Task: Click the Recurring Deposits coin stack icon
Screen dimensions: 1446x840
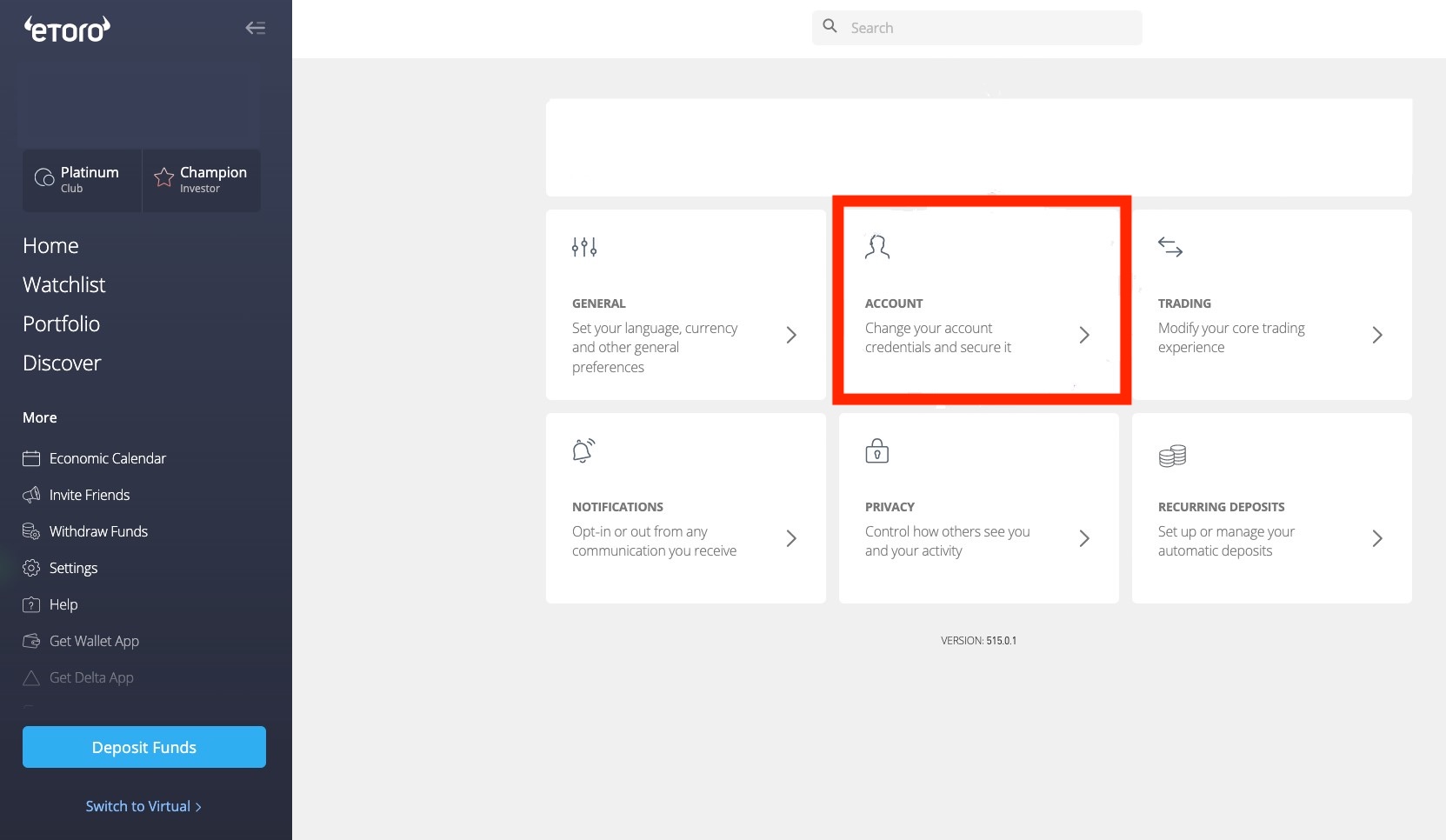Action: click(1172, 455)
